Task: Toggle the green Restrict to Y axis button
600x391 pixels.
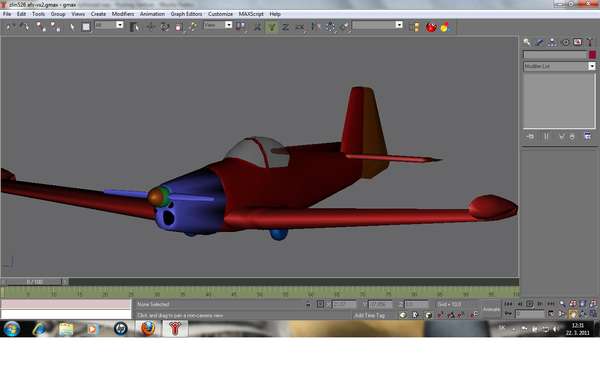Action: (x=271, y=27)
